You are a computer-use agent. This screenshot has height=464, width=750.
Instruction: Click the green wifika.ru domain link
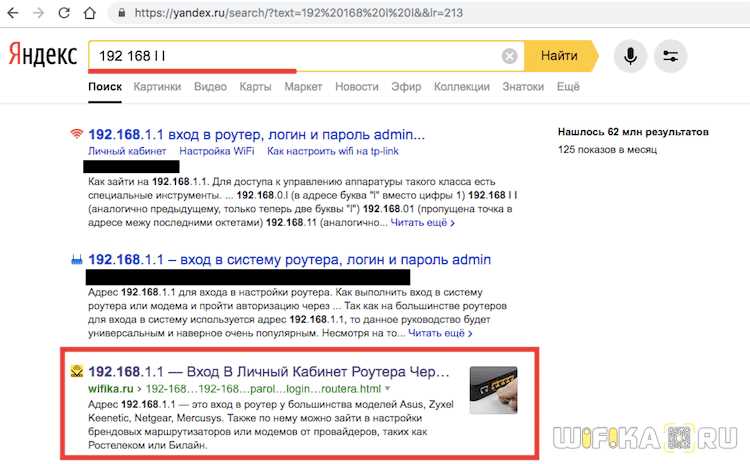point(110,388)
